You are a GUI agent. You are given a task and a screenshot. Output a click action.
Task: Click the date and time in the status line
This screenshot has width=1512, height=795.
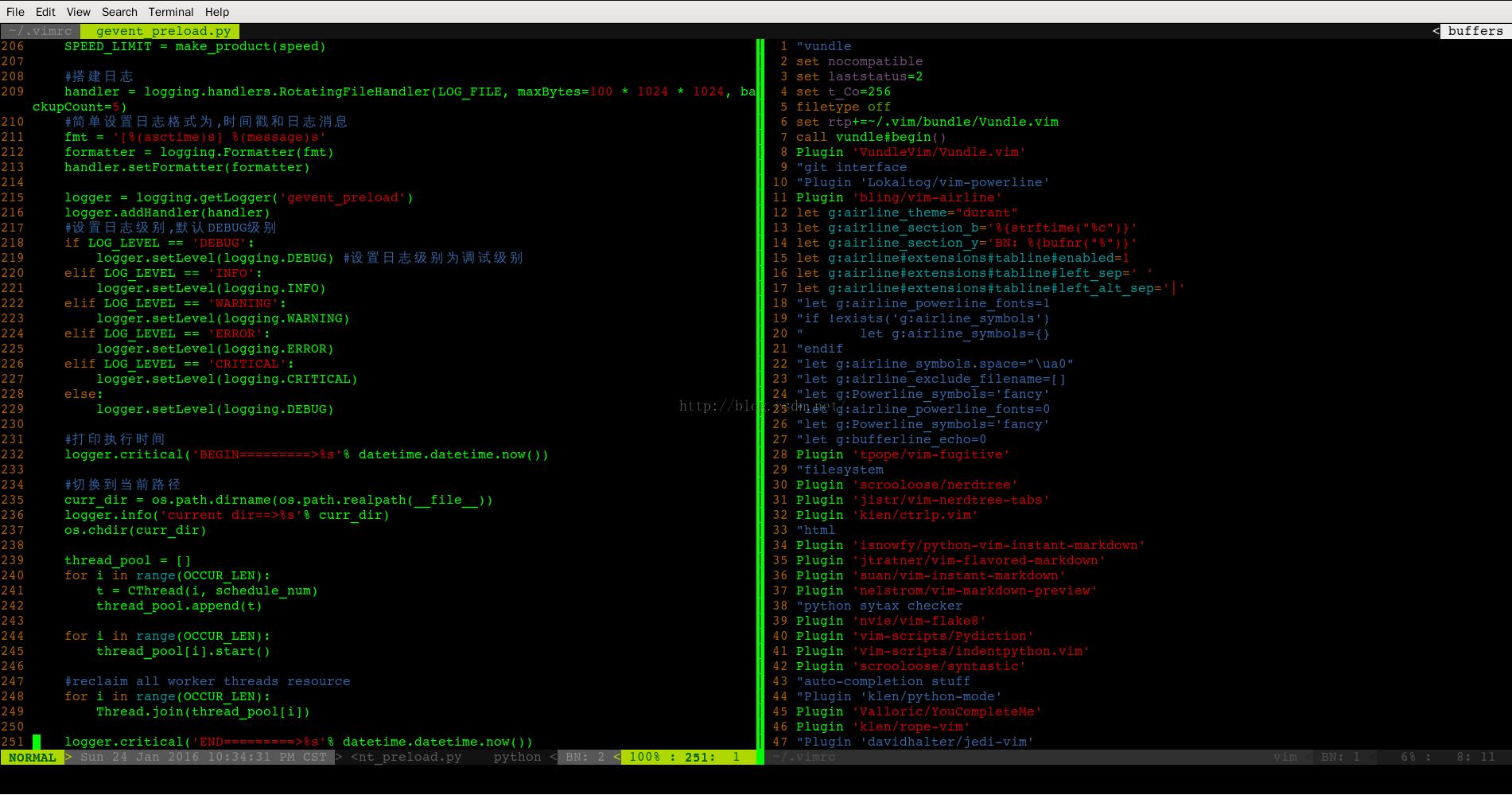[203, 757]
